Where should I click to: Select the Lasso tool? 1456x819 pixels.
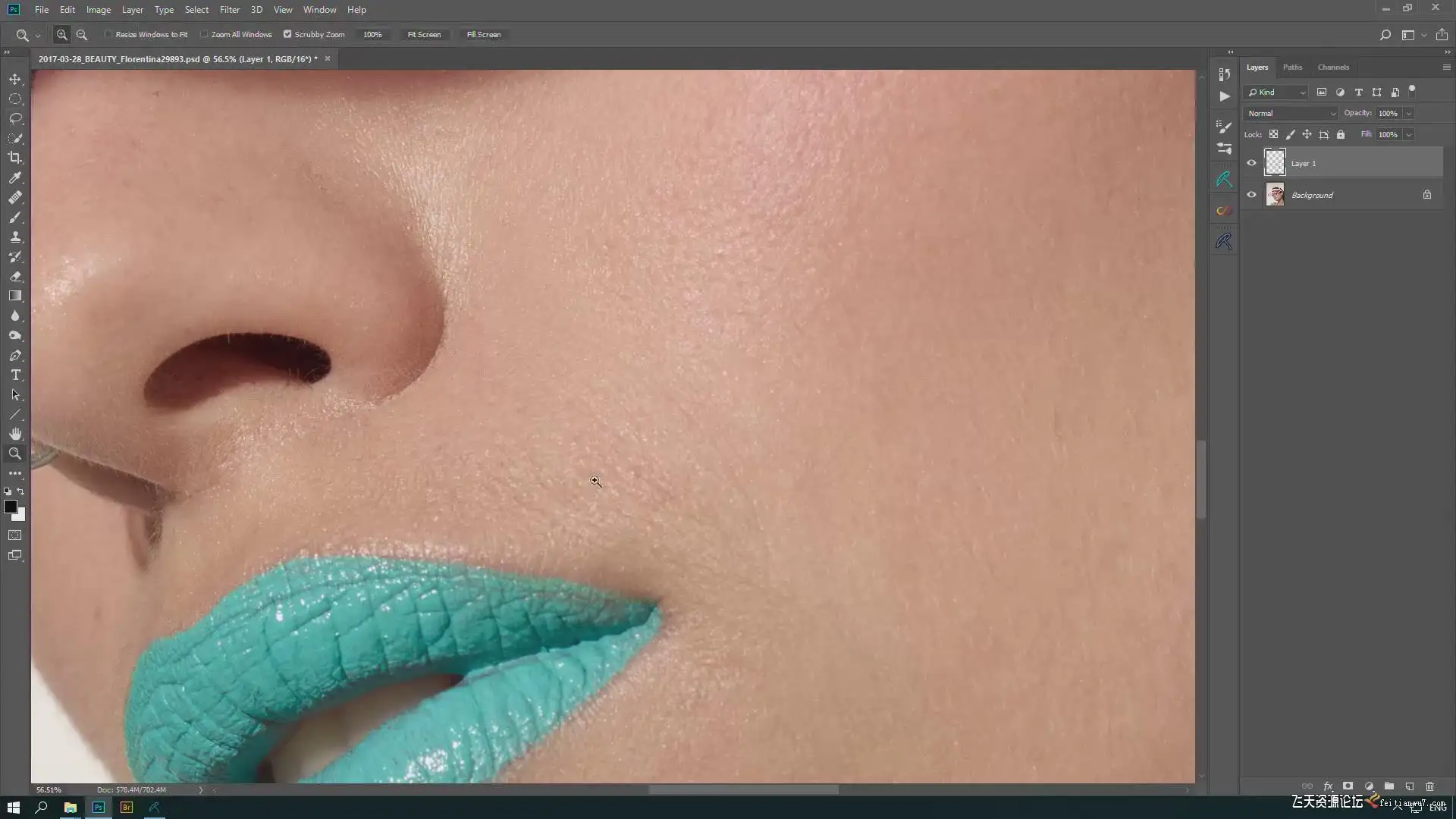pyautogui.click(x=15, y=118)
